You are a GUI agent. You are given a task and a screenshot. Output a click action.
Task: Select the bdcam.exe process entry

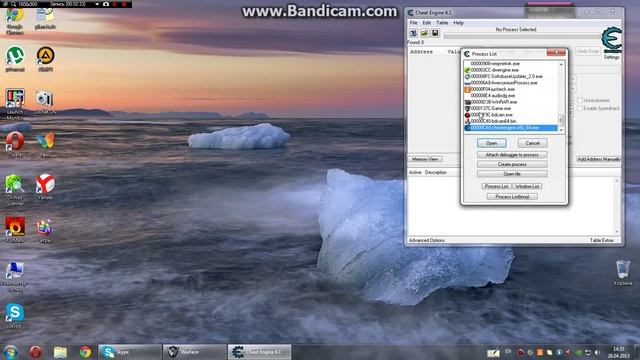(512, 115)
